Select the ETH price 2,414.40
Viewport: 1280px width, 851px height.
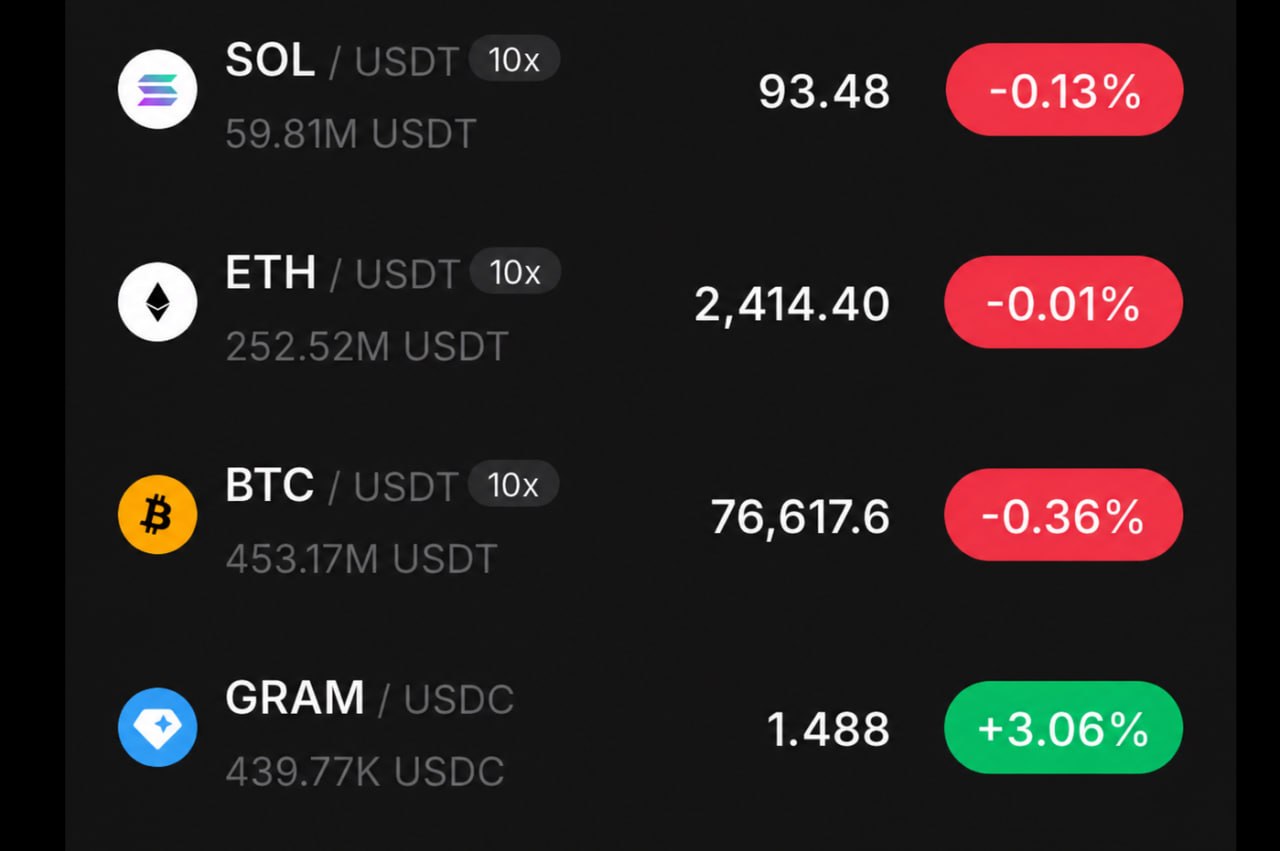pos(792,304)
